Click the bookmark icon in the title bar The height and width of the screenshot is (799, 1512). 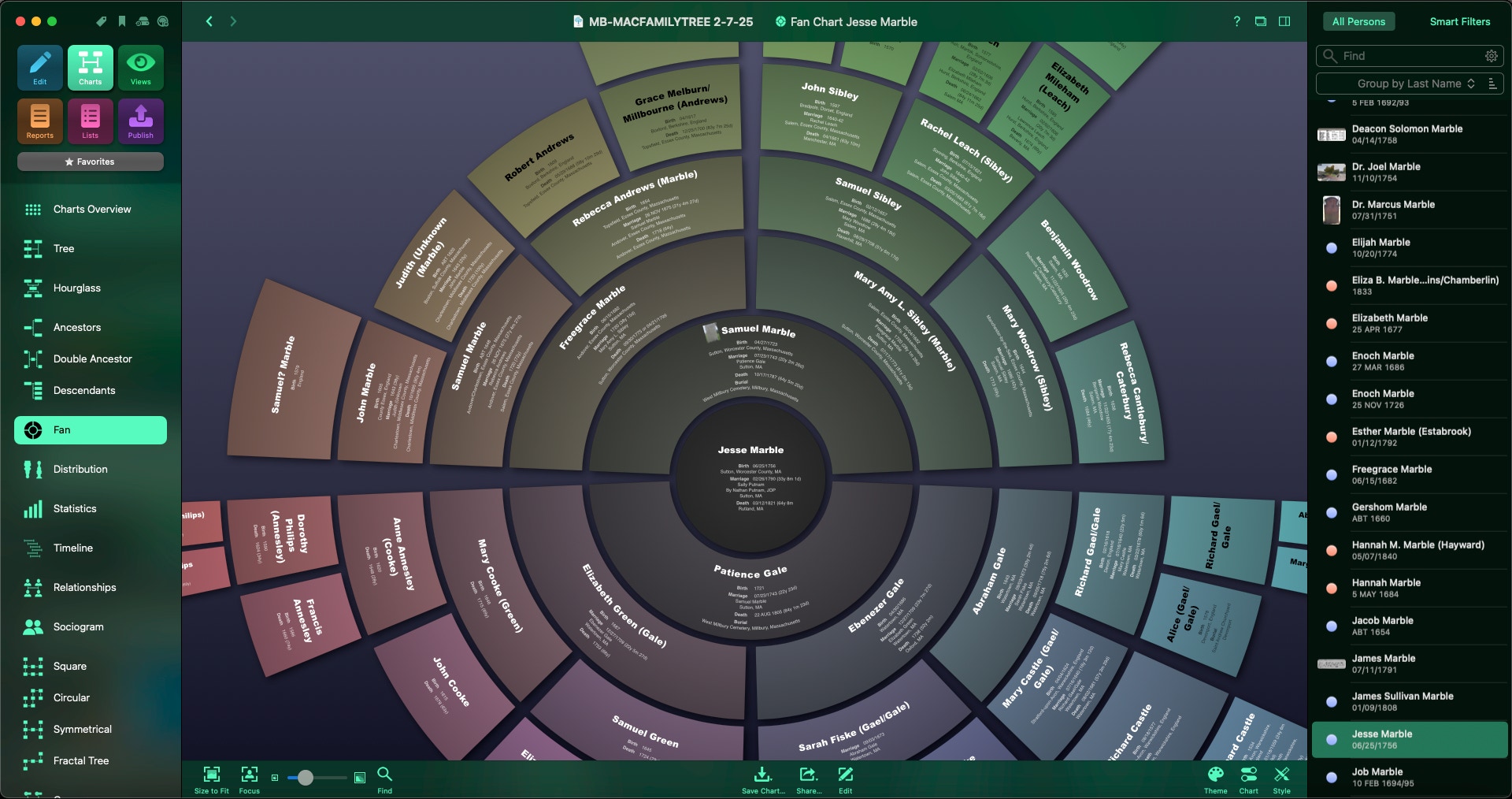pos(122,21)
